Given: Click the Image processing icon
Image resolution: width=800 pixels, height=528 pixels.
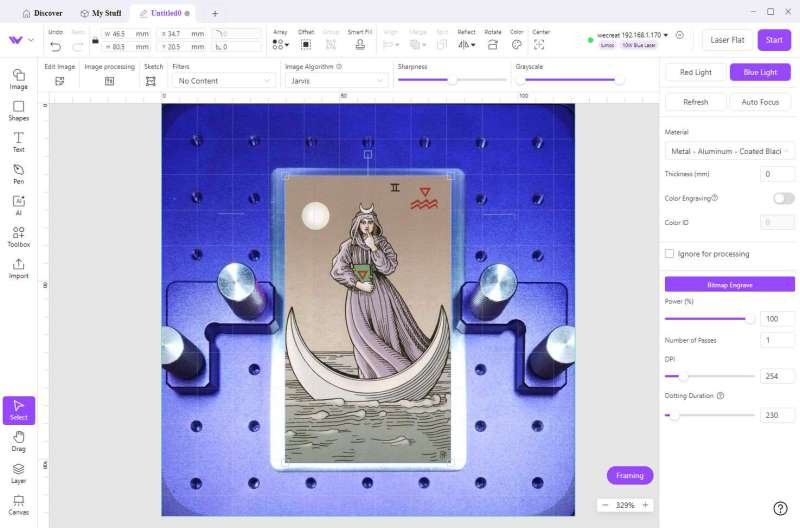Looking at the screenshot, I should pos(110,81).
